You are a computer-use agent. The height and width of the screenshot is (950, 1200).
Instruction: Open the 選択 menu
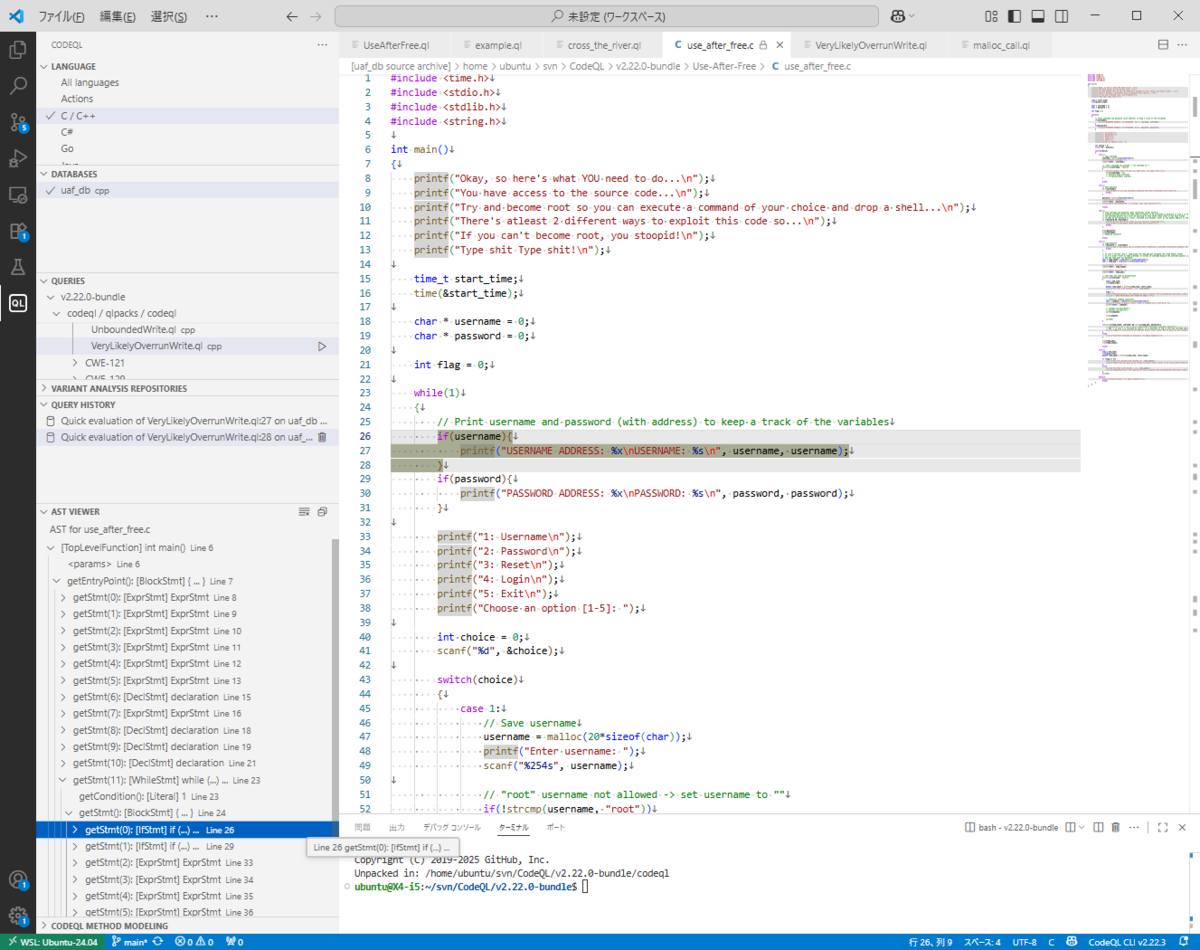click(168, 17)
